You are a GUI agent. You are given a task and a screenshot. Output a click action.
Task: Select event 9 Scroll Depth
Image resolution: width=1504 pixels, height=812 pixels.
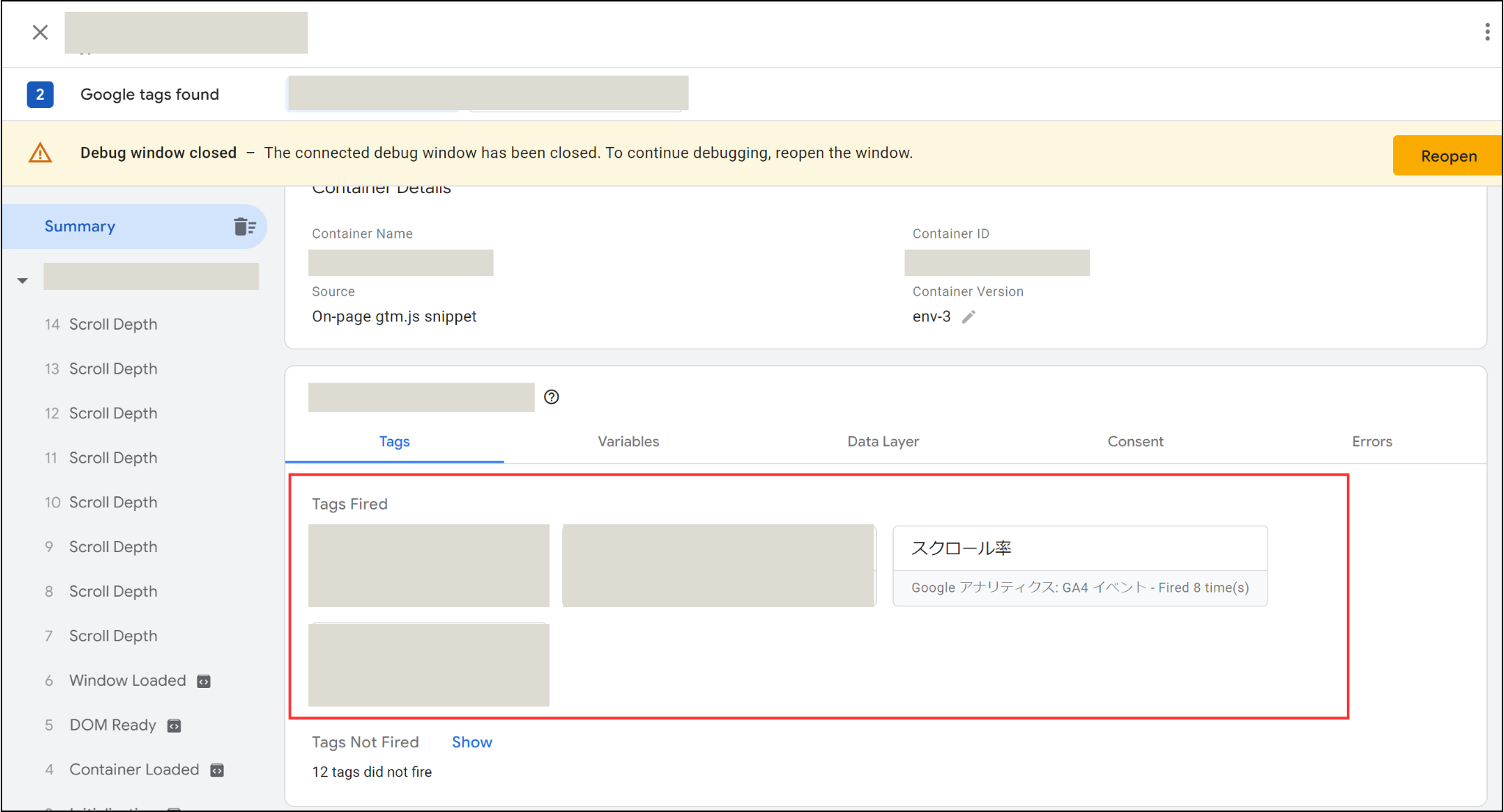point(101,547)
